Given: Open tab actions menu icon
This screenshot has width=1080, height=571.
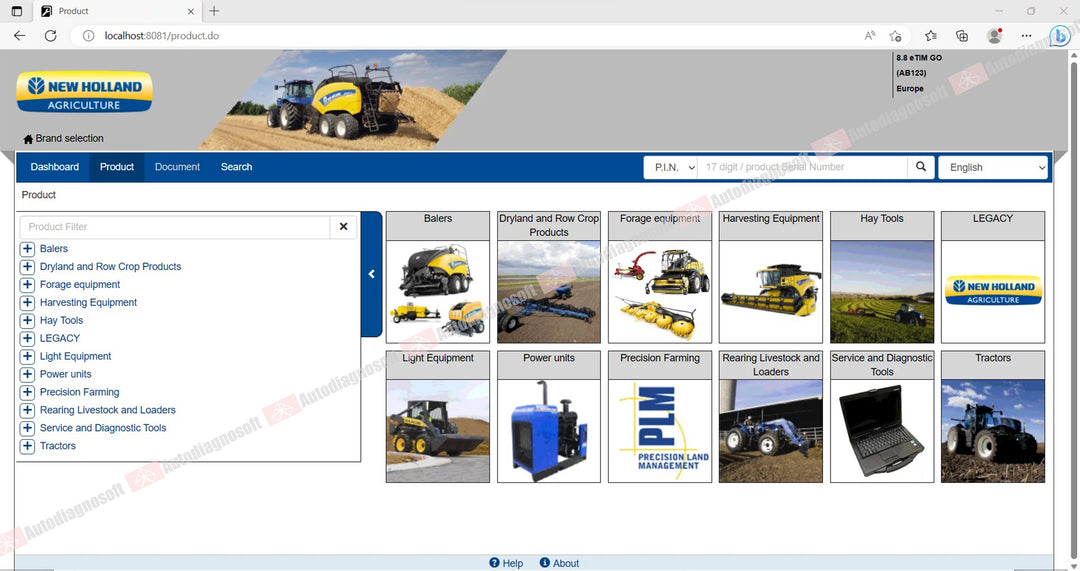Looking at the screenshot, I should pyautogui.click(x=17, y=11).
